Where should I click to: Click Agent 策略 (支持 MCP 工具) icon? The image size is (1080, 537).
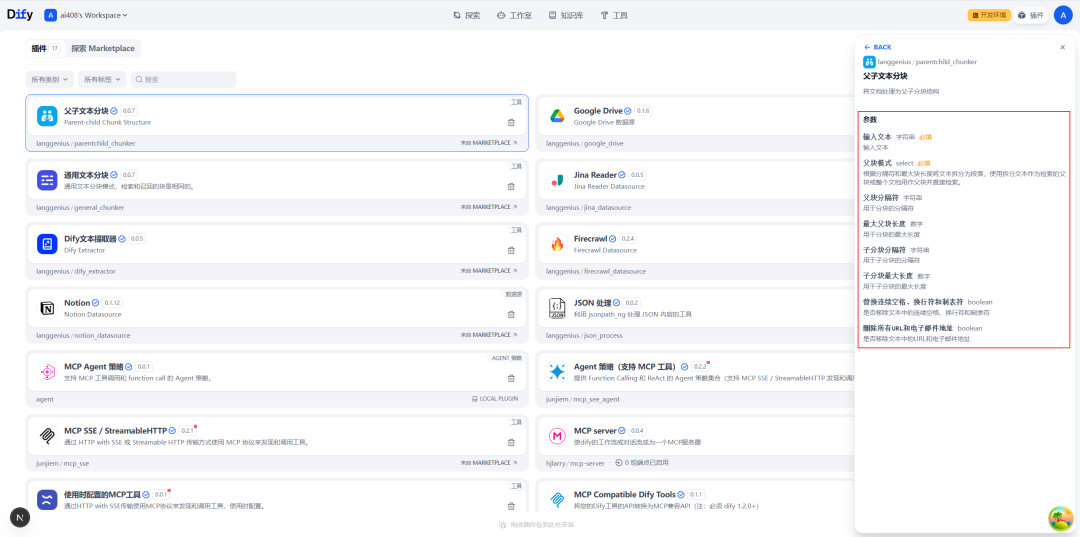click(557, 372)
